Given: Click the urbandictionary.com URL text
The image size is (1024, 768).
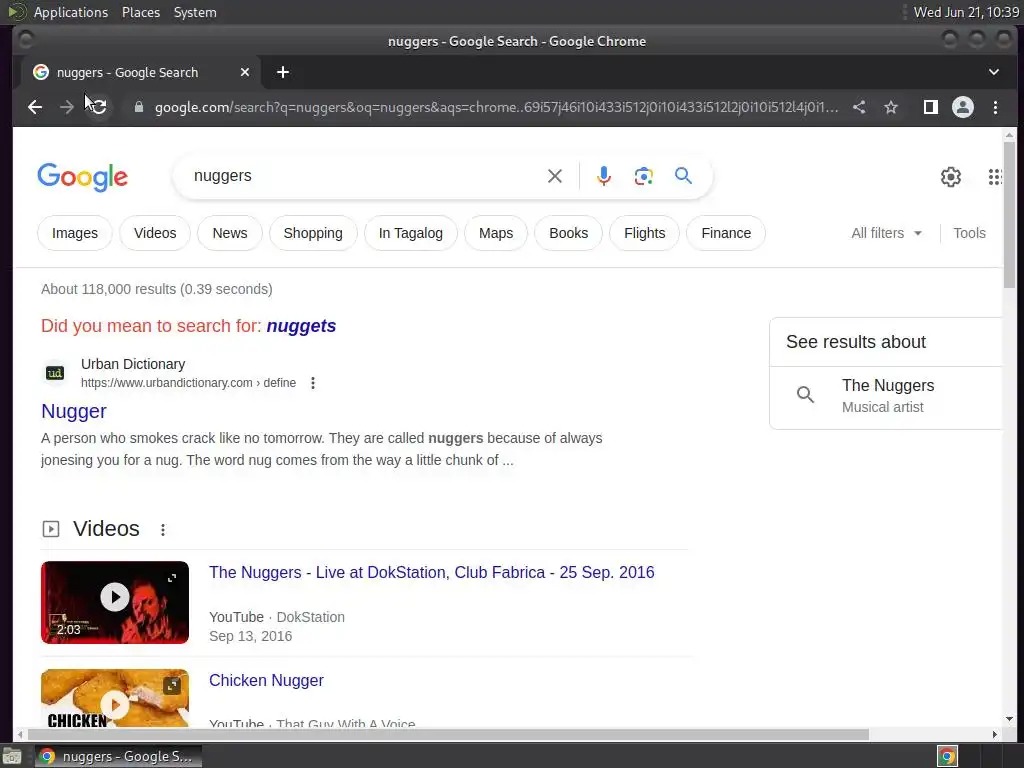Looking at the screenshot, I should coord(188,383).
